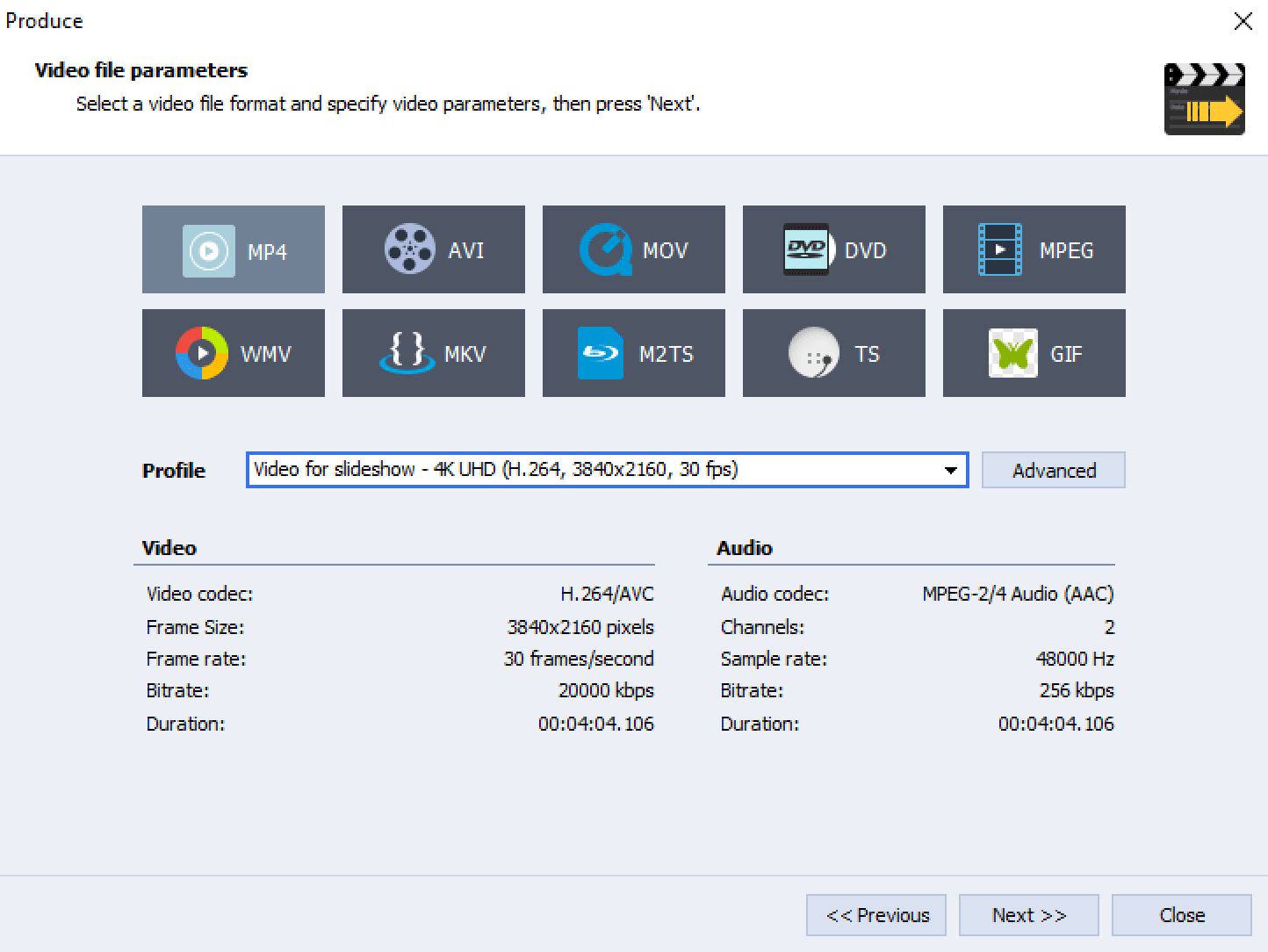The image size is (1268, 952).
Task: Dismiss the dialog with the X
Action: tap(1243, 20)
